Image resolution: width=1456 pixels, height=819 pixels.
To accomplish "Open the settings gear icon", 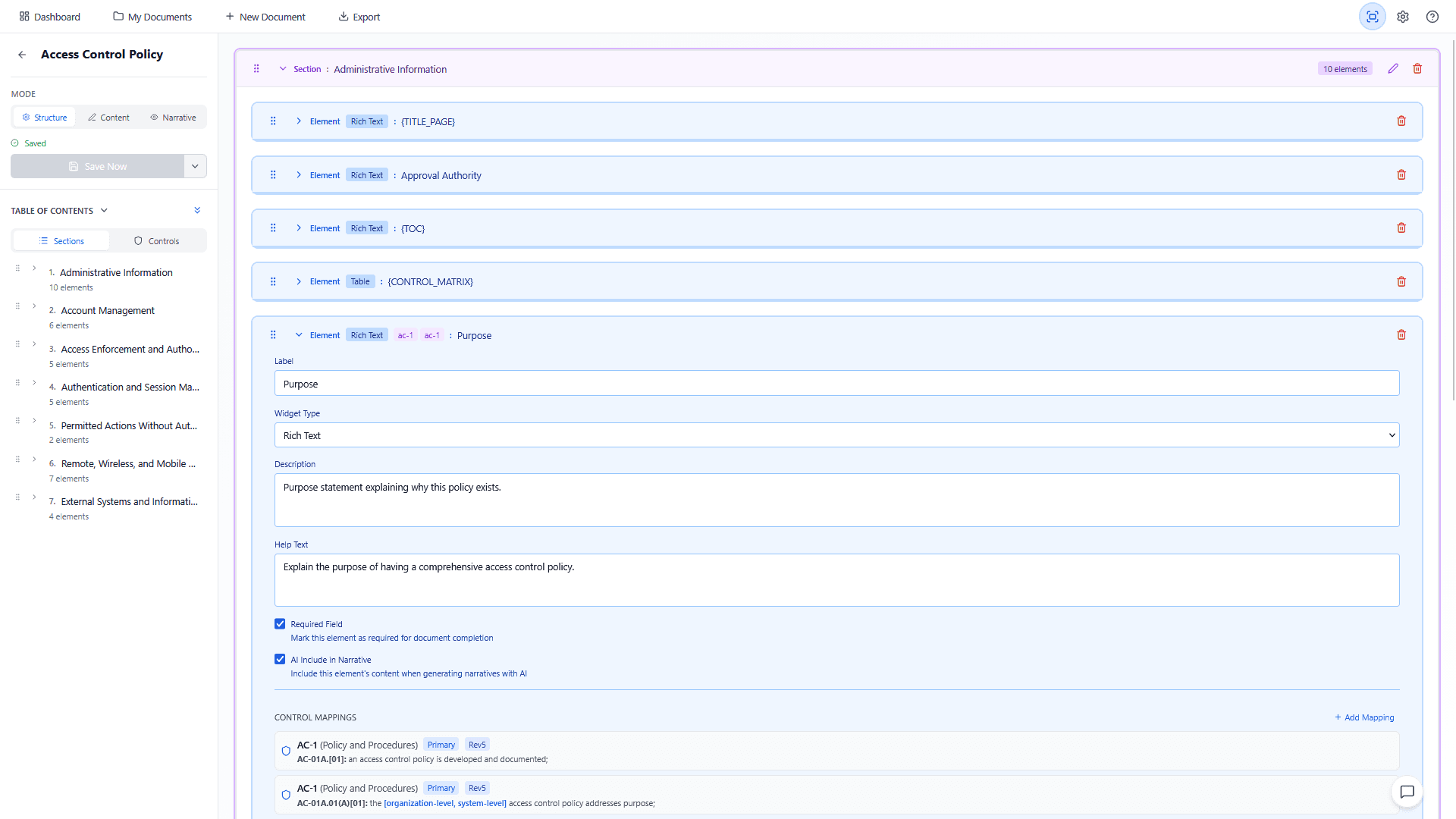I will point(1403,16).
